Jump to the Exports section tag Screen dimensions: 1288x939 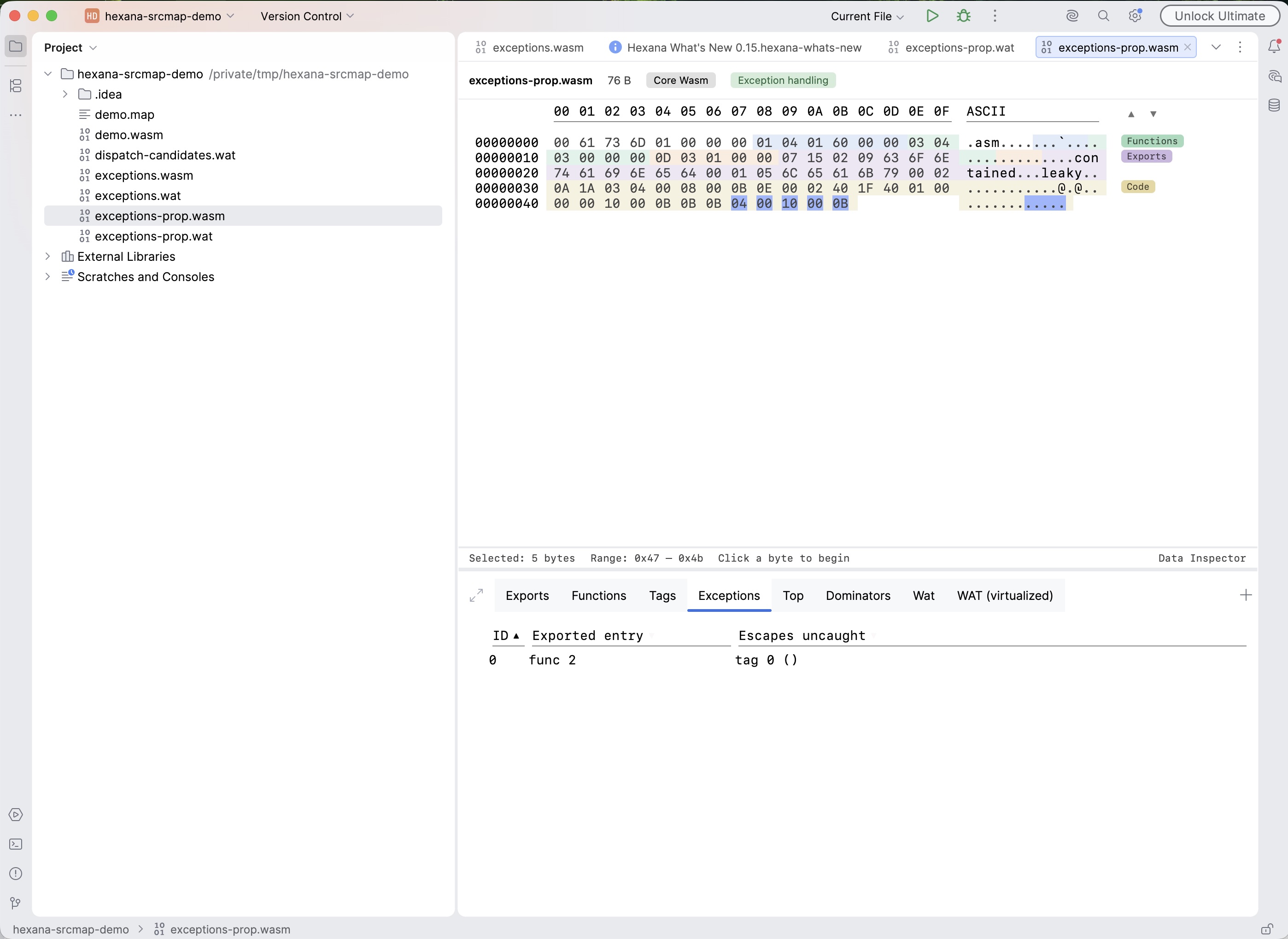pyautogui.click(x=1147, y=156)
